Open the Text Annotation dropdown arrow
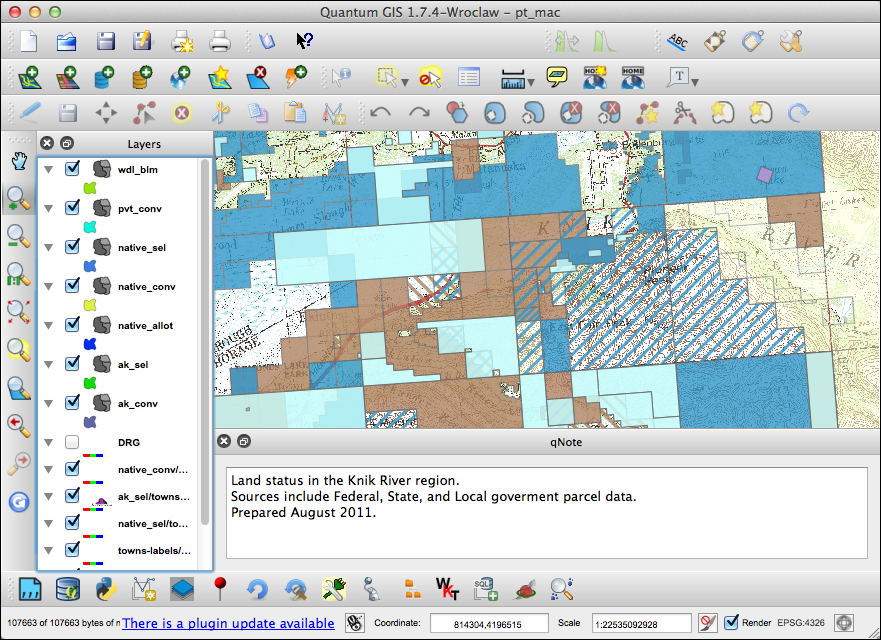This screenshot has width=881, height=640. [x=695, y=83]
